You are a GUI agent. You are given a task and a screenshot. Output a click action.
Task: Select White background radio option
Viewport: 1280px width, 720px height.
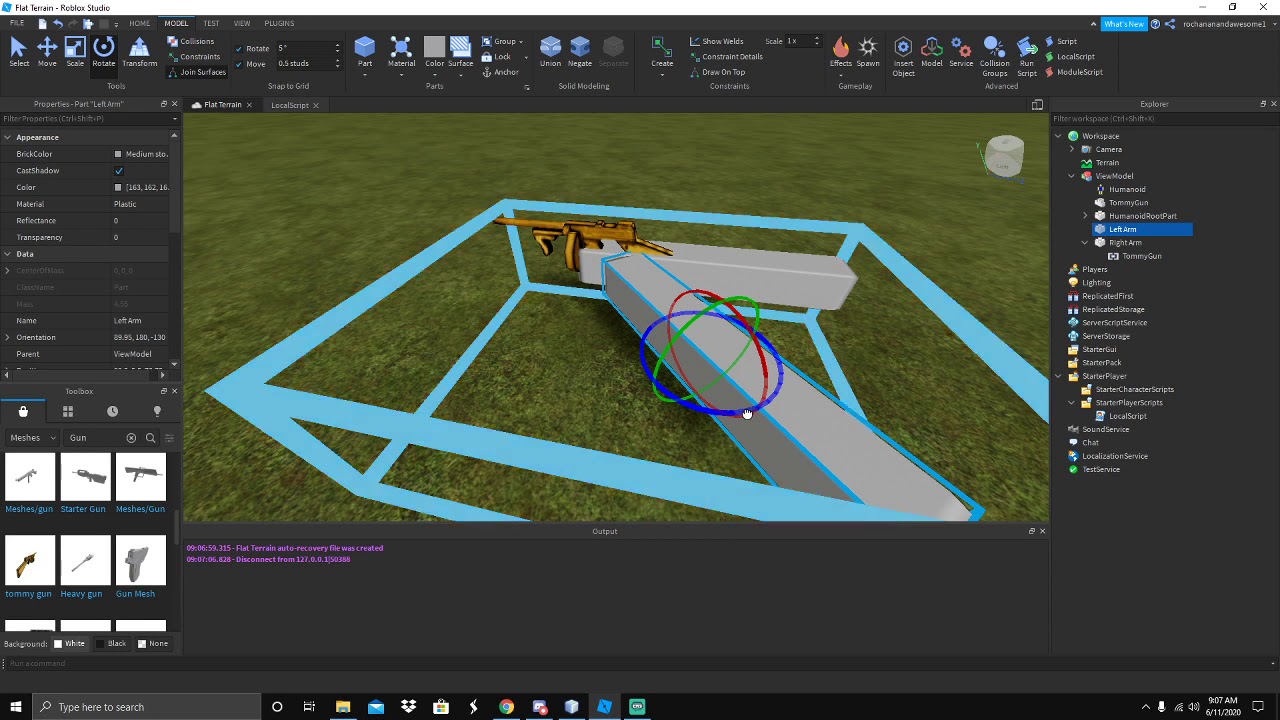tap(69, 643)
